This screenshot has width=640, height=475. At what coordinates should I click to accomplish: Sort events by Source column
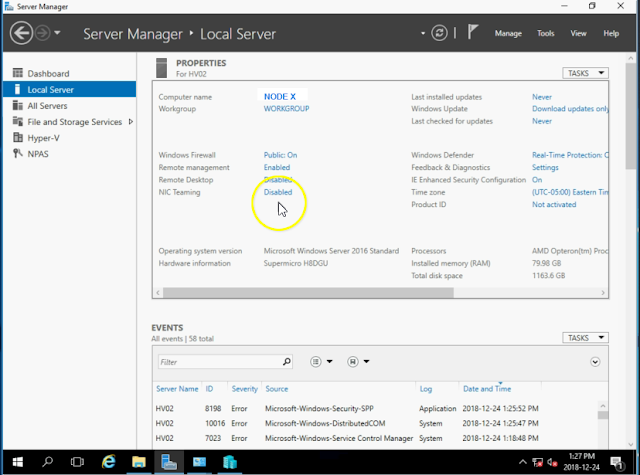point(276,389)
